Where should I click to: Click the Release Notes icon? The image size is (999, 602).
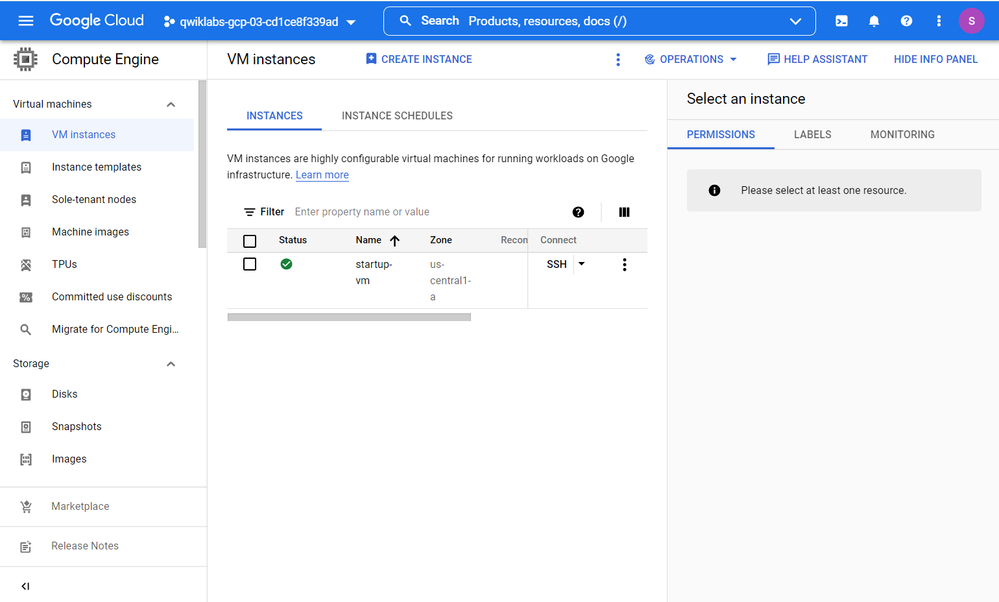click(x=25, y=547)
